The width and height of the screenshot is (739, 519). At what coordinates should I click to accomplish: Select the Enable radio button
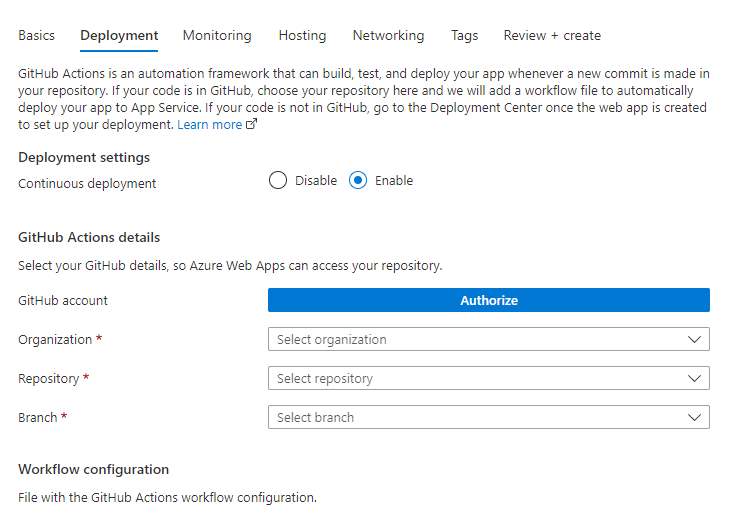pyautogui.click(x=358, y=181)
